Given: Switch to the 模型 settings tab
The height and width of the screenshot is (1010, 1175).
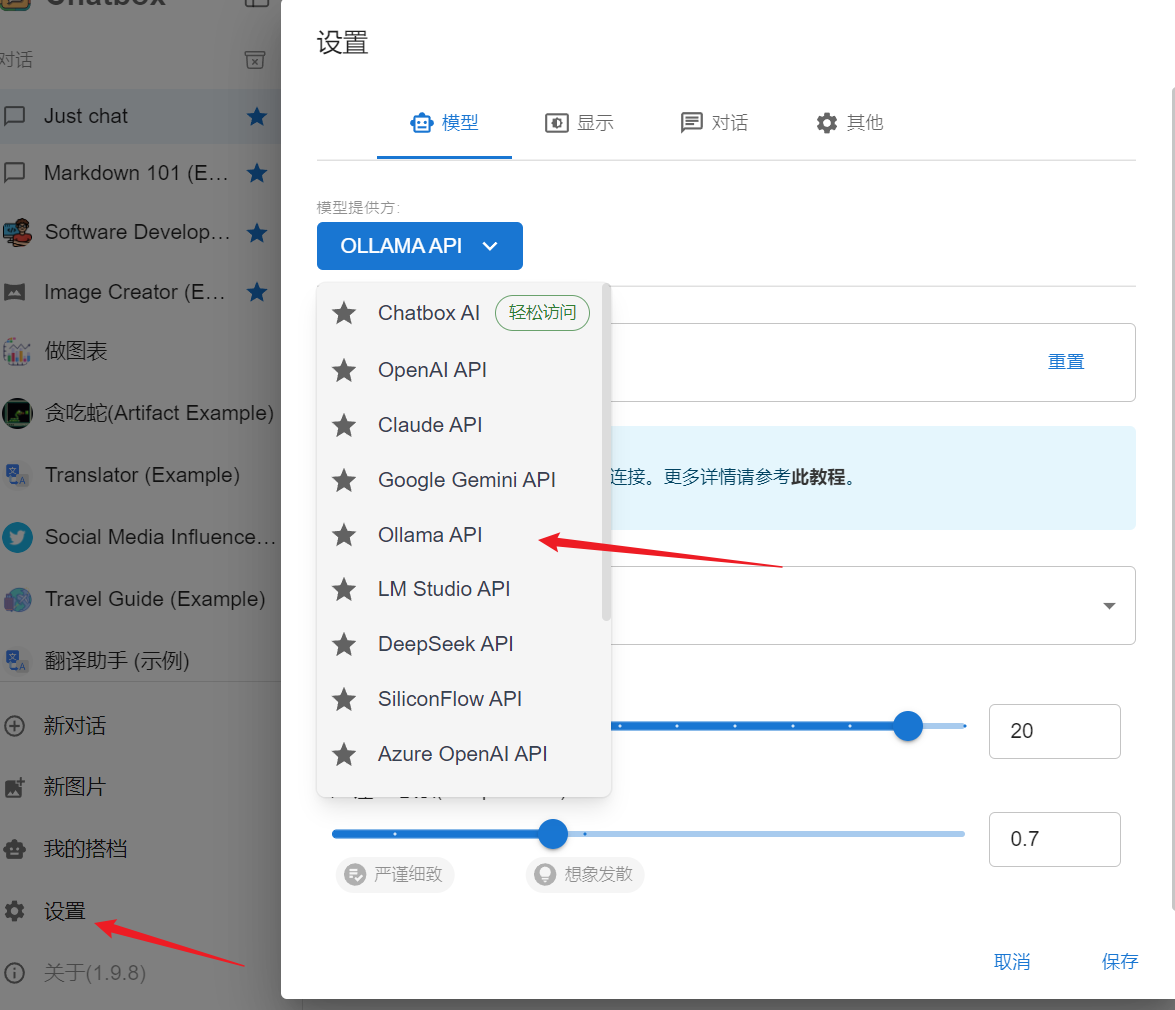Looking at the screenshot, I should click(x=444, y=123).
